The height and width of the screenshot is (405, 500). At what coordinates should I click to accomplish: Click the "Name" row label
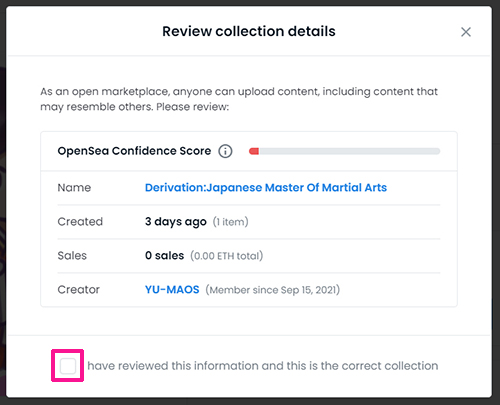pyautogui.click(x=74, y=188)
